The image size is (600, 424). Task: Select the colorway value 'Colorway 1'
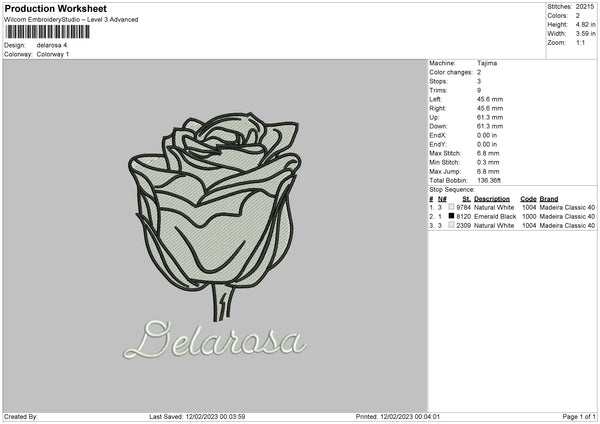tap(53, 54)
